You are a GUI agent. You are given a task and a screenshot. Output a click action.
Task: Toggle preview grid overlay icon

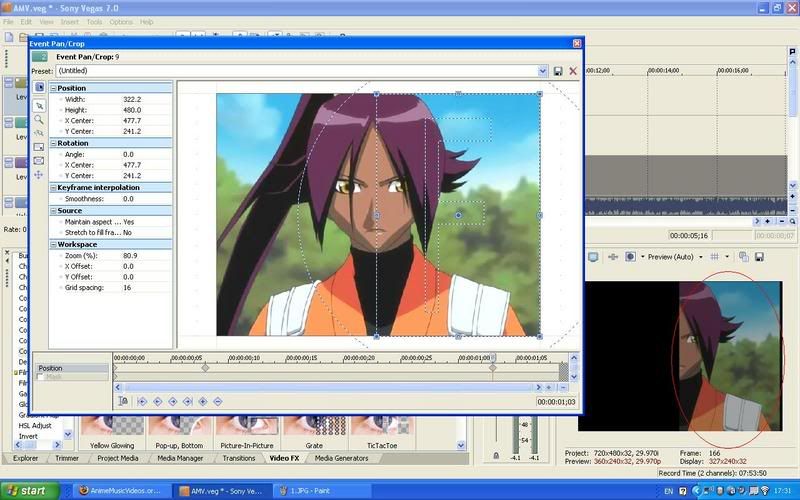[715, 257]
